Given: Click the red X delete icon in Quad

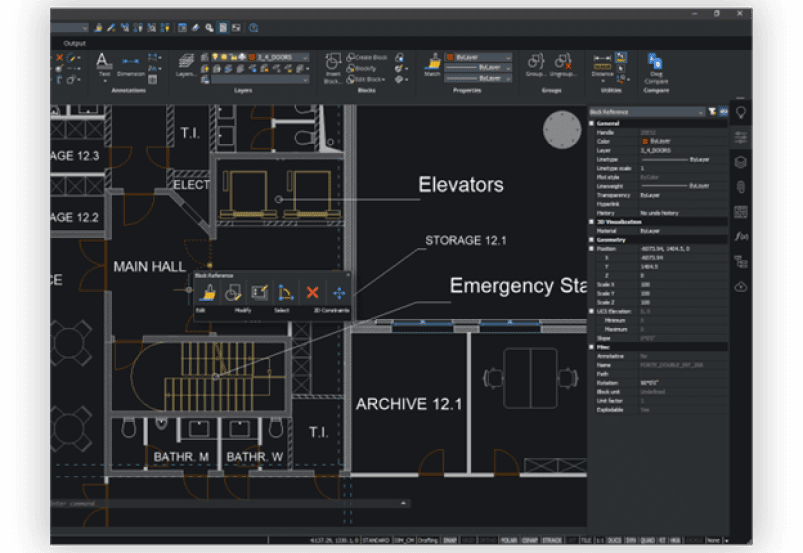Looking at the screenshot, I should [312, 292].
